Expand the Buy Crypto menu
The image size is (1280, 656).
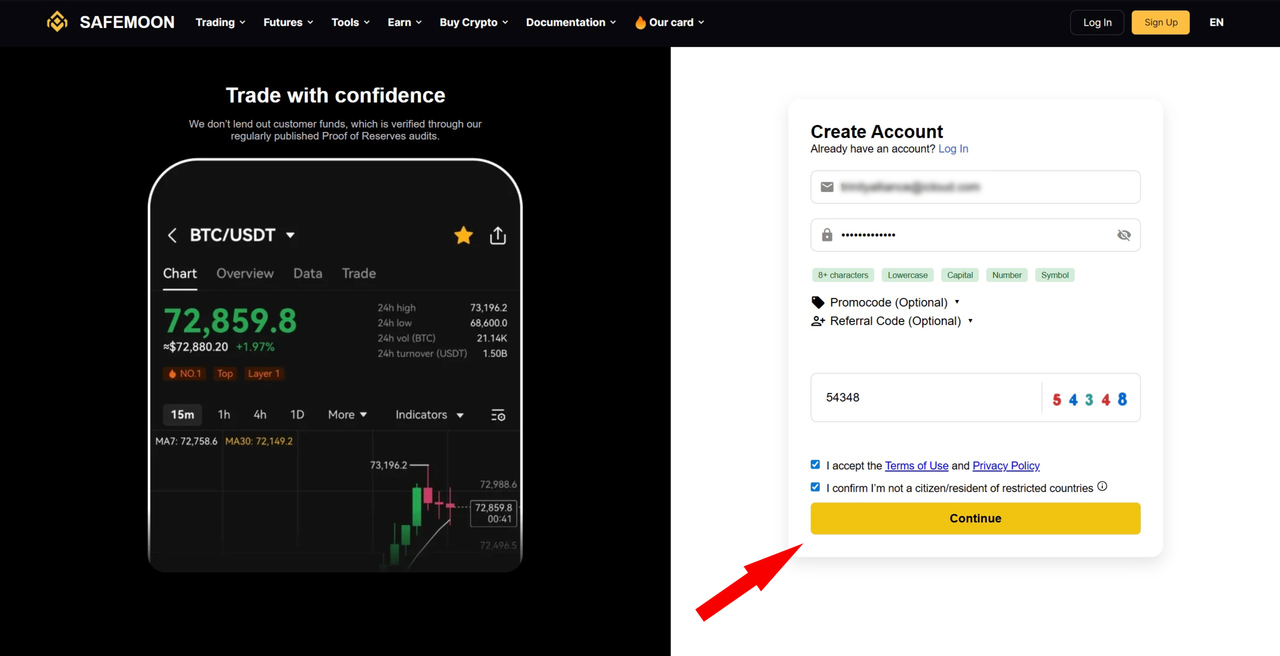474,22
